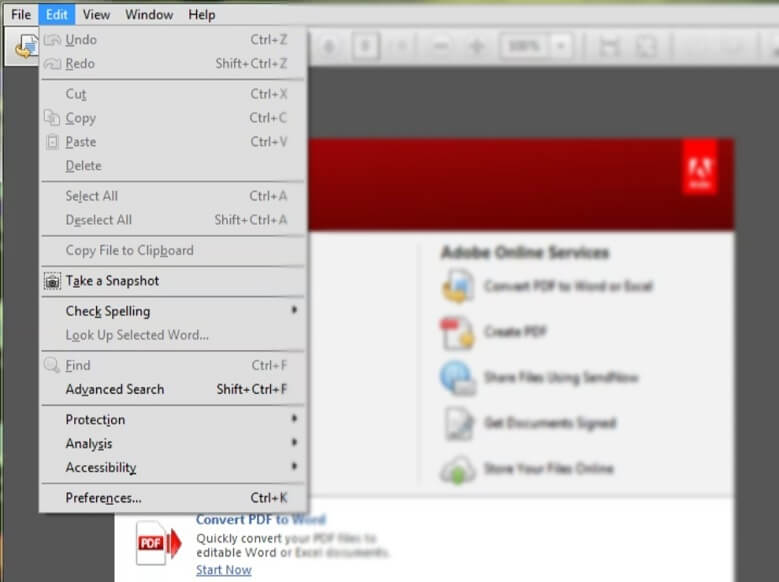
Task: Expand the Accessibility submenu
Action: click(x=173, y=467)
